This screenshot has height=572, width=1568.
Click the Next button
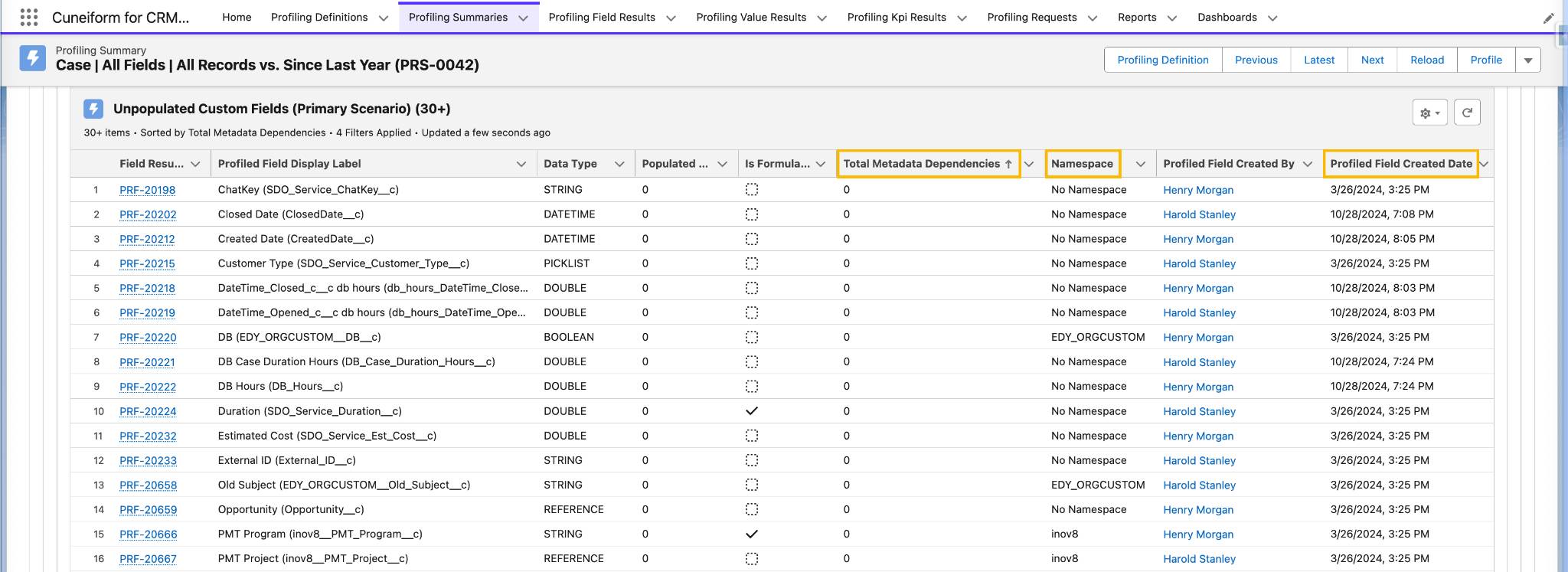click(1373, 60)
